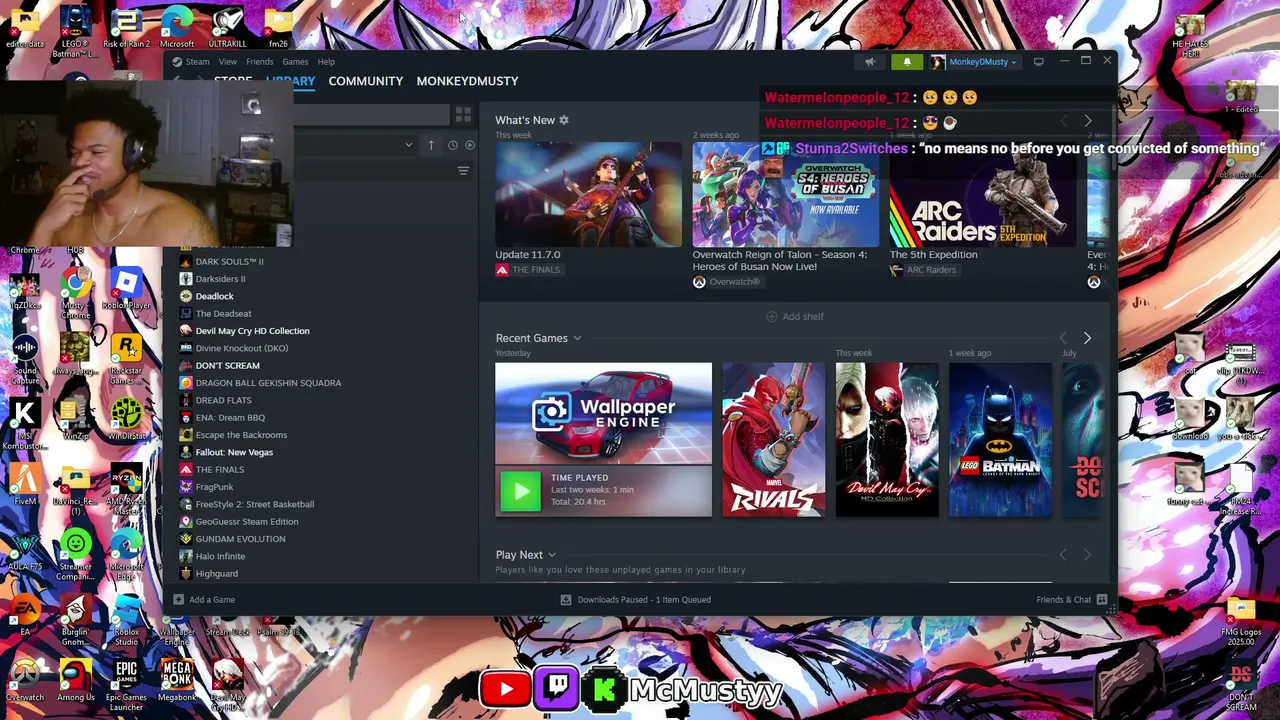Click the GUNDAM EVOLUTION game icon
Viewport: 1280px width, 720px height.
186,539
